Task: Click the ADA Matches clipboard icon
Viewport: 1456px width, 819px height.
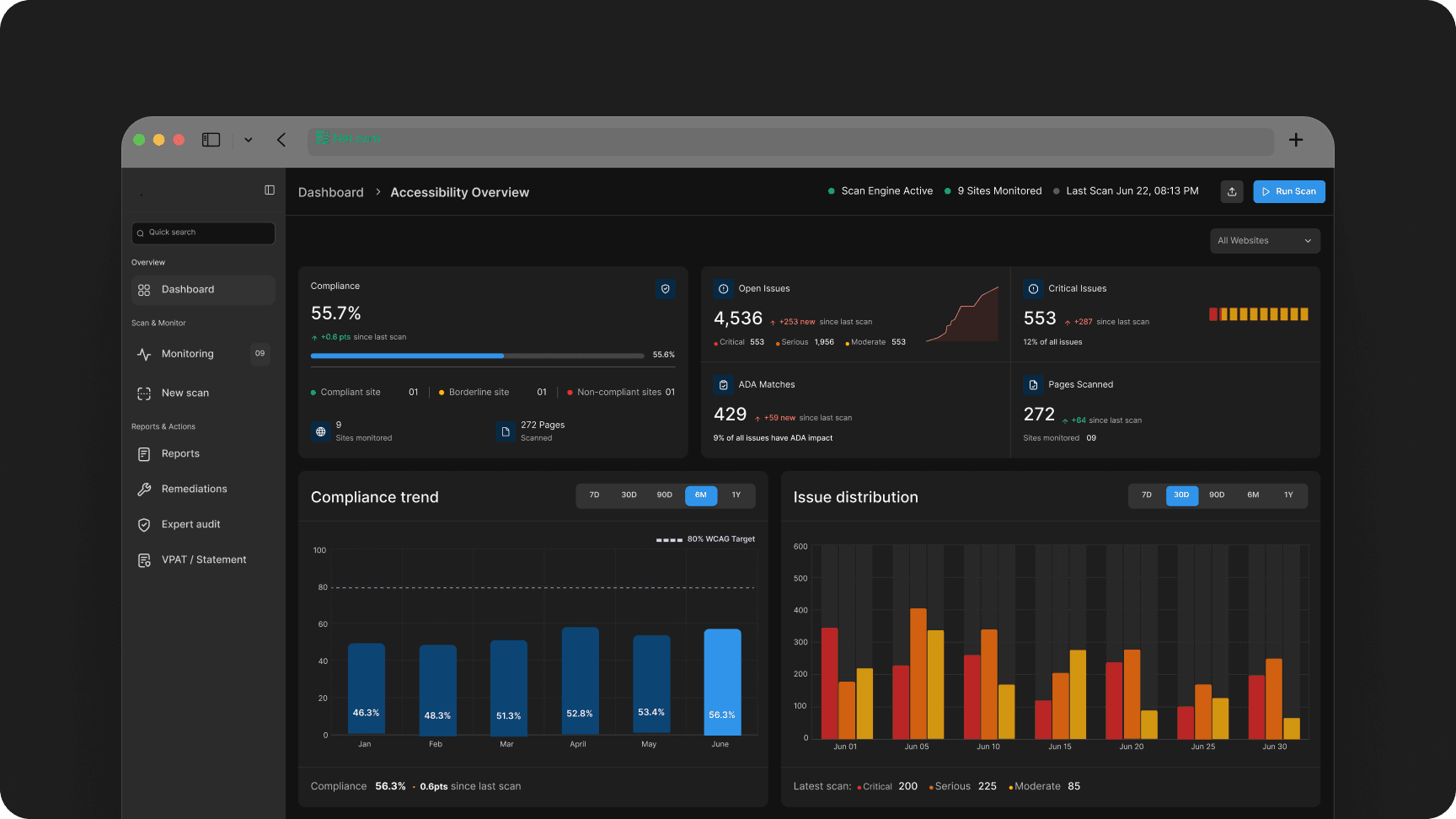Action: point(723,385)
